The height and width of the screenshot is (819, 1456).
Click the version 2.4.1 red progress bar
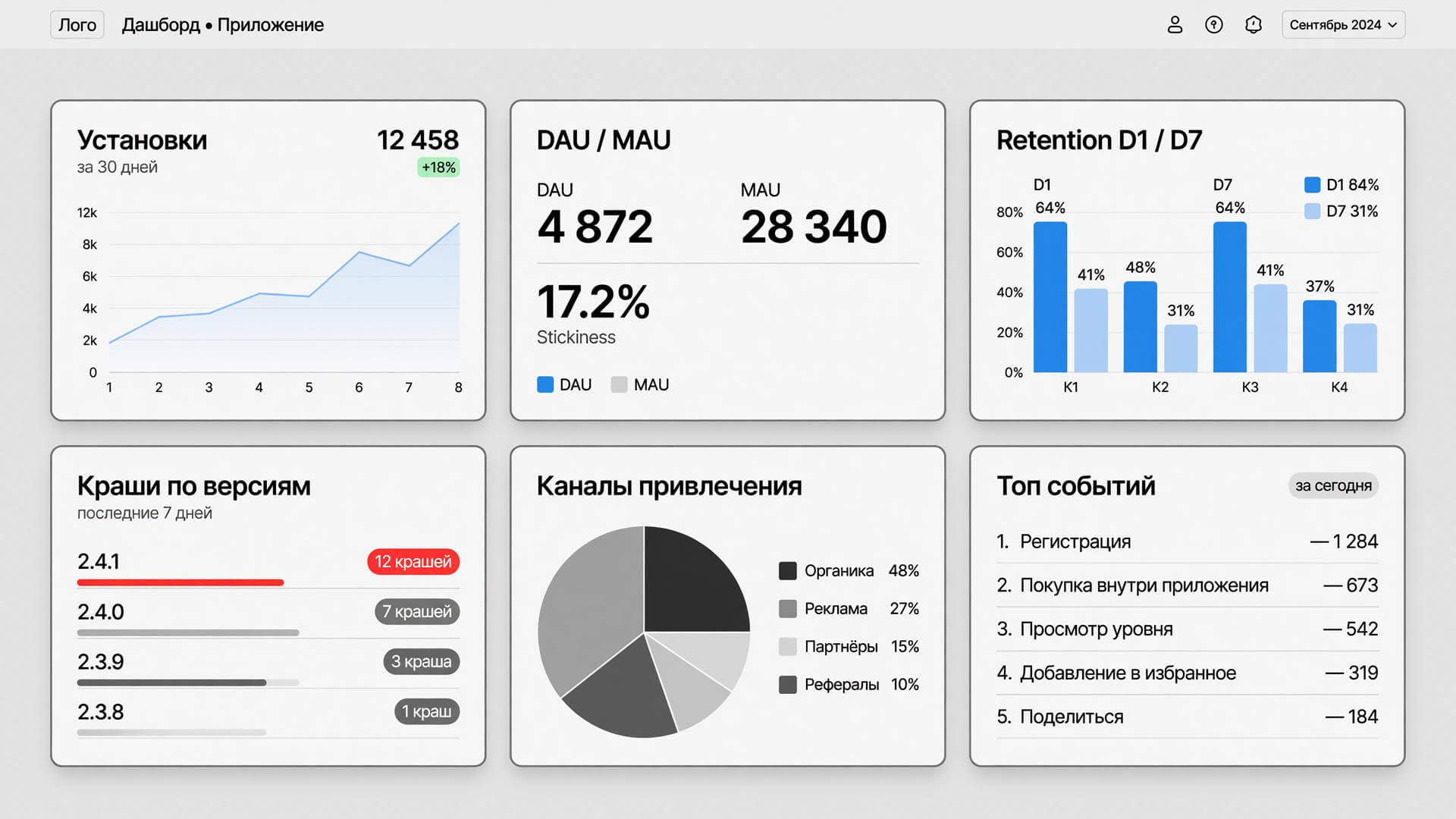(x=180, y=582)
